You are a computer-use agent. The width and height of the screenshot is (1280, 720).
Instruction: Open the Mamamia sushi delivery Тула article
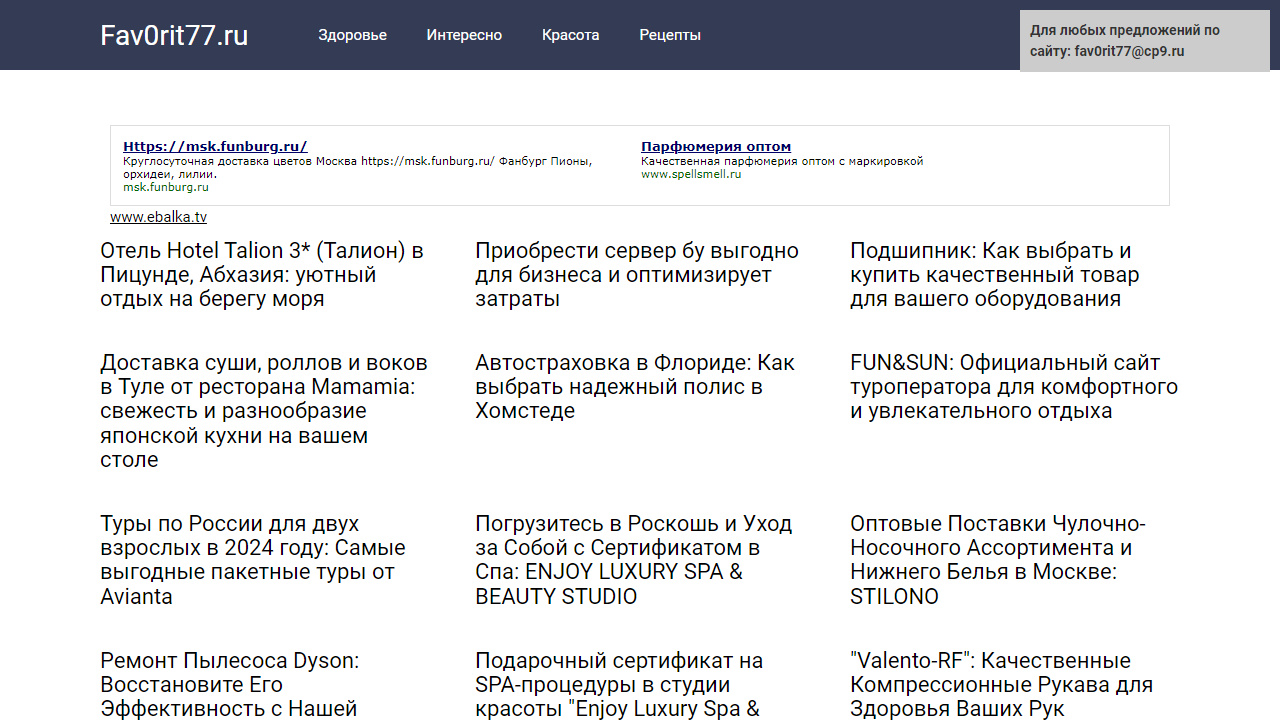(x=264, y=410)
